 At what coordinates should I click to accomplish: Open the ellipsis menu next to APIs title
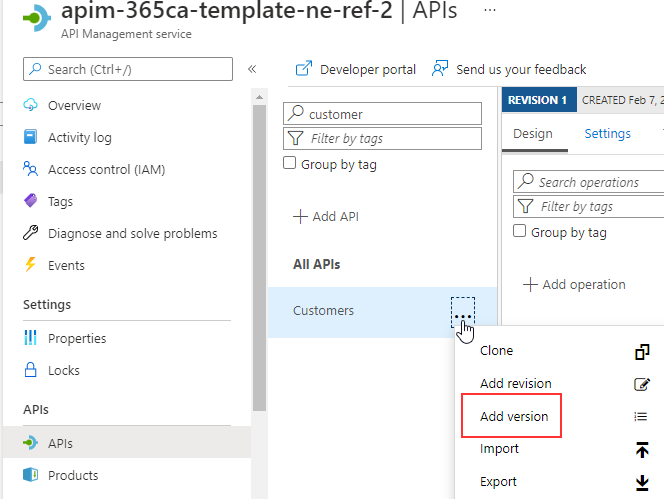[x=490, y=10]
